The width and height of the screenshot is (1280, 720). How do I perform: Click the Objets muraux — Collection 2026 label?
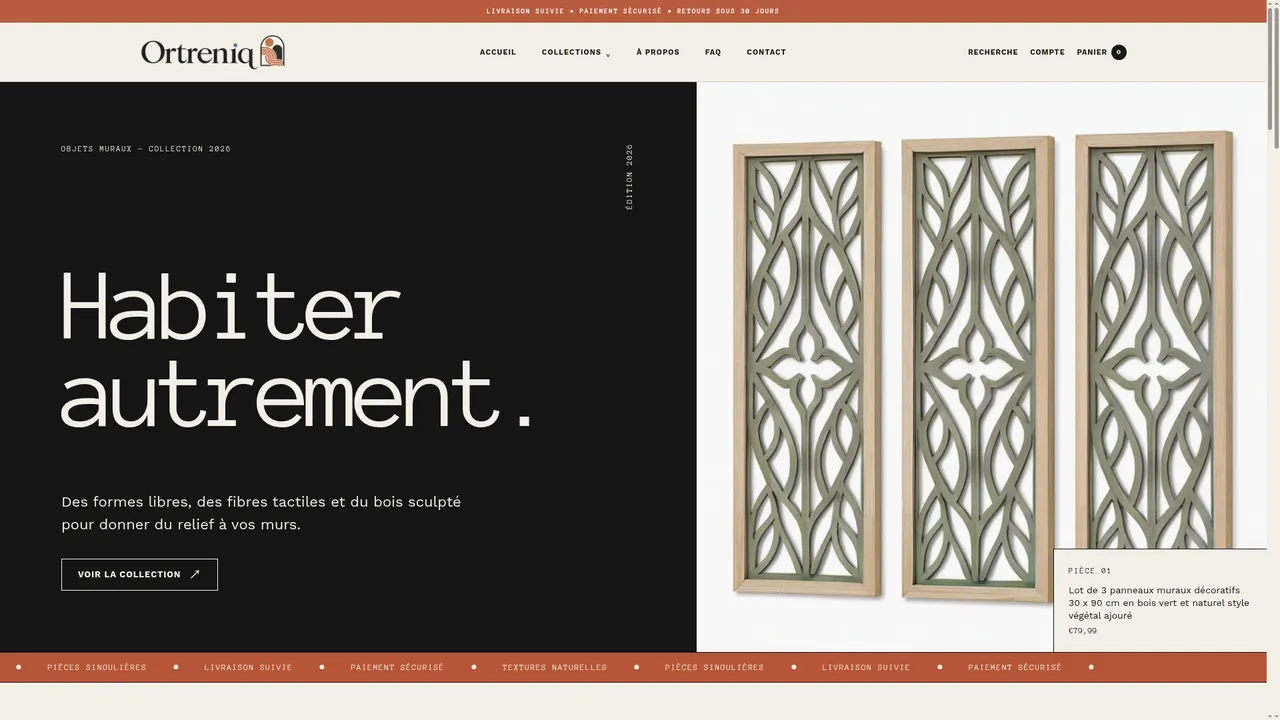click(146, 149)
